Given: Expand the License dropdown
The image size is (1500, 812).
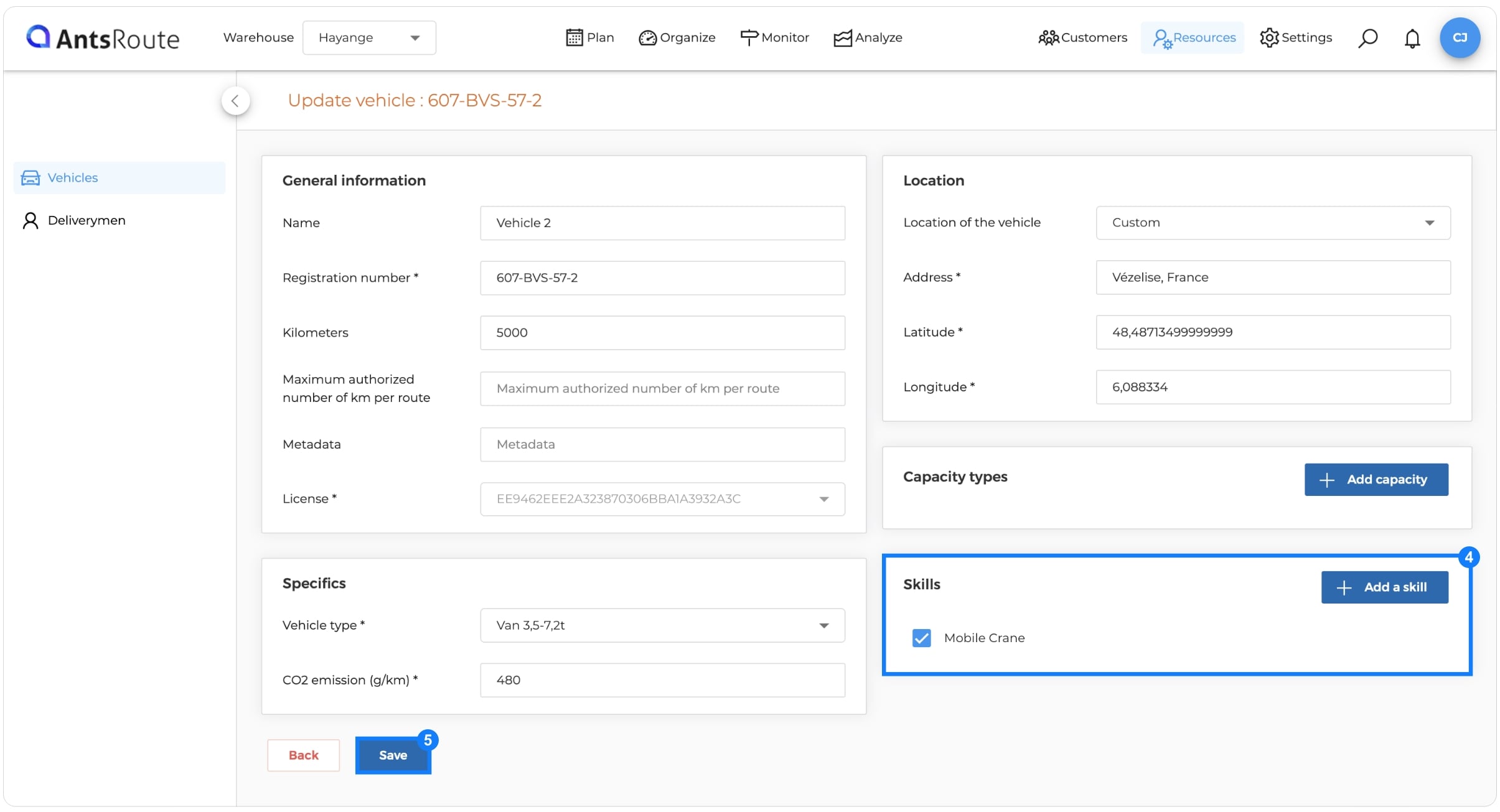Looking at the screenshot, I should (x=662, y=499).
